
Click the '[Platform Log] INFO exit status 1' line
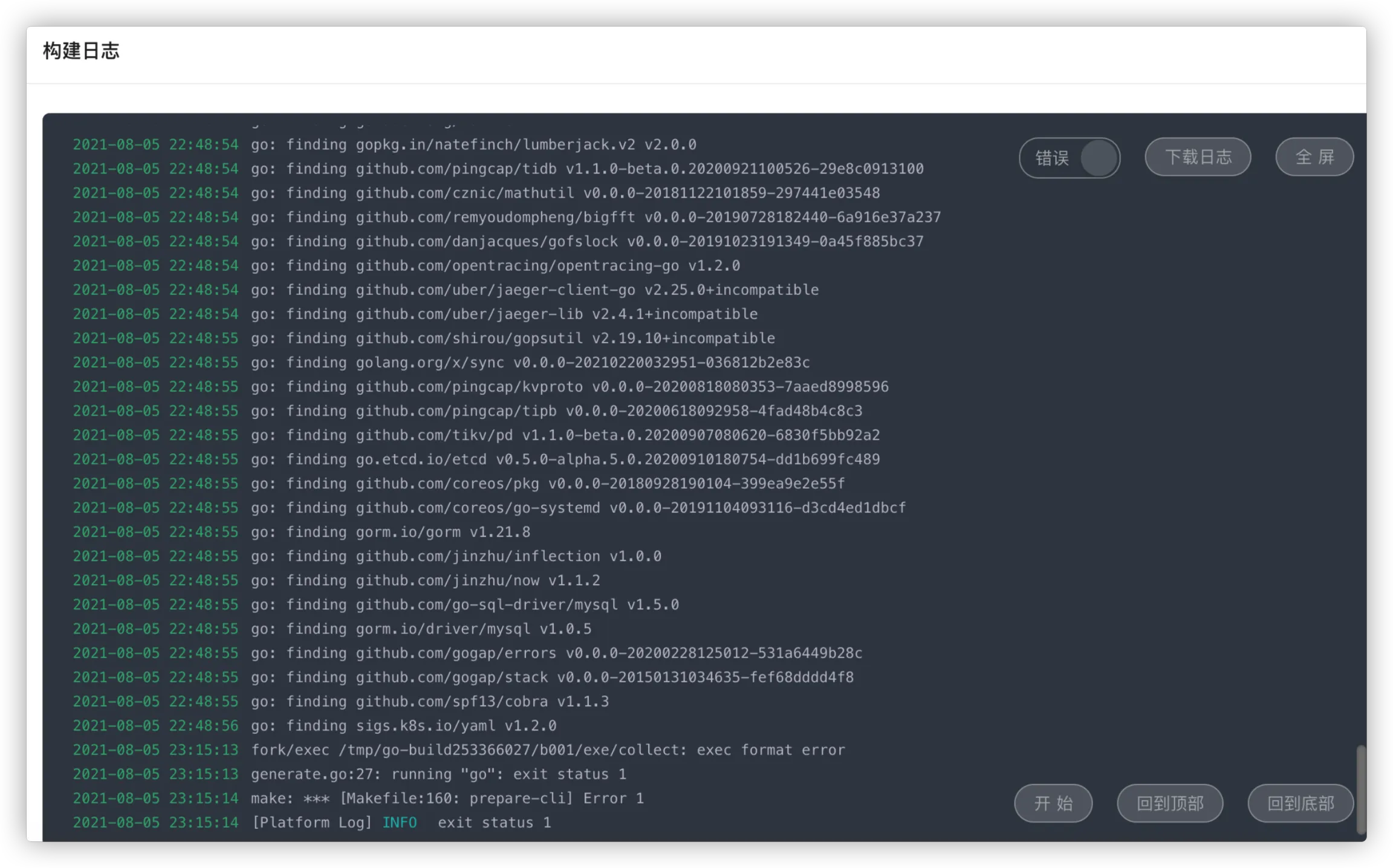coord(401,823)
